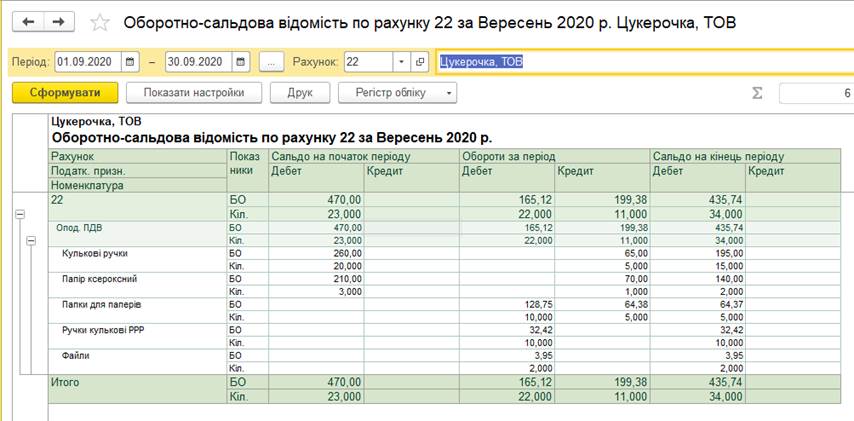Open calendar for end date 30.09.2020
The width and height of the screenshot is (854, 421).
[240, 62]
